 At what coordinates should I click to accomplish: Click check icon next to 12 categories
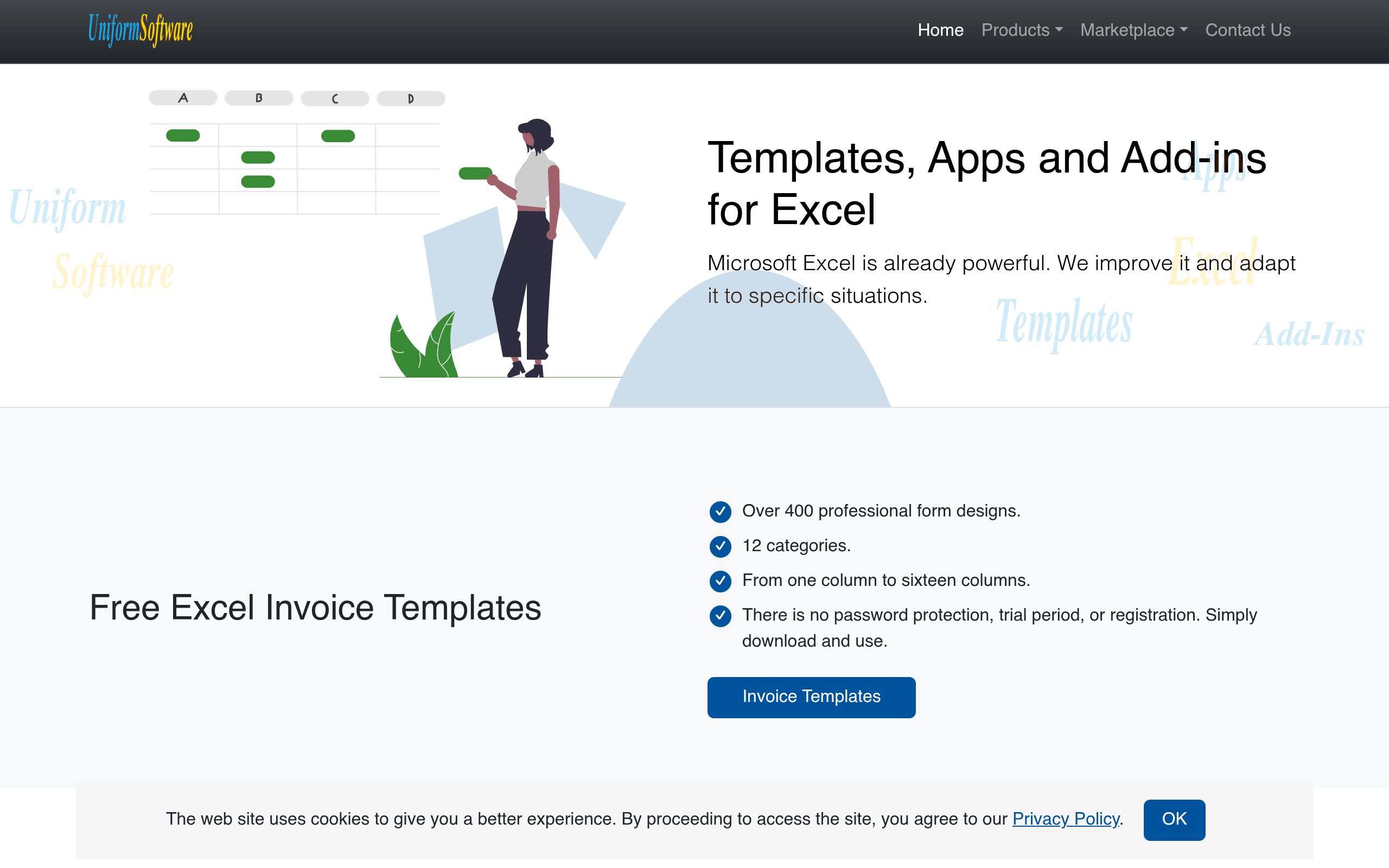pos(721,546)
